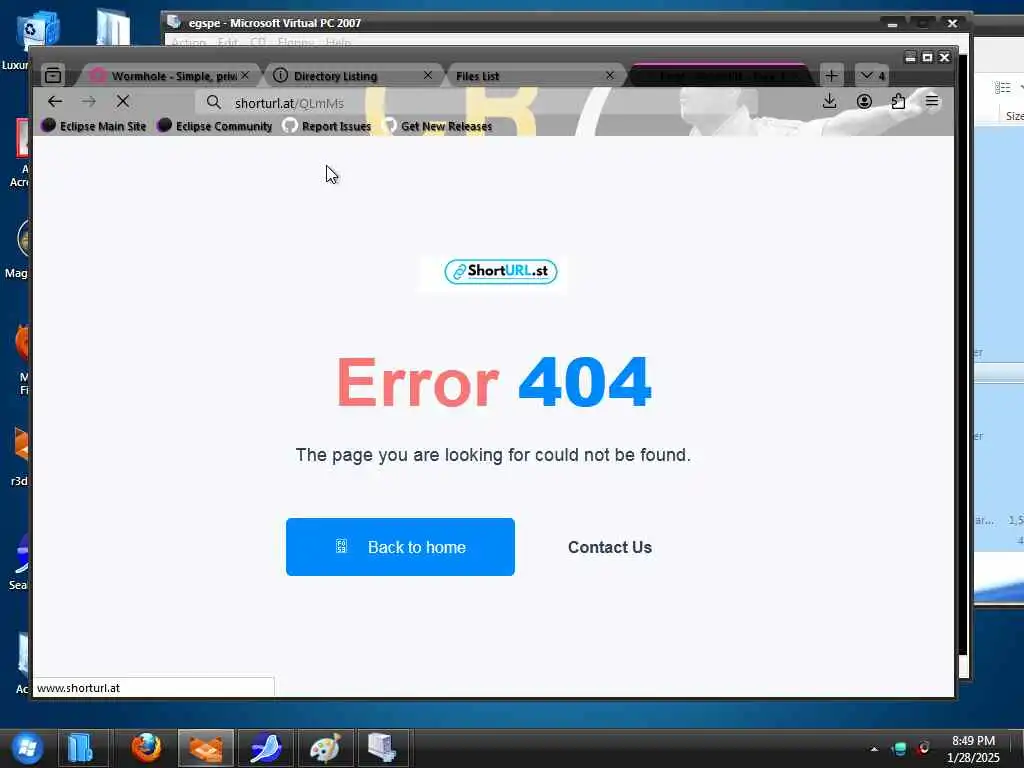The width and height of the screenshot is (1024, 768).
Task: Select the folder icon on the desktop
Action: [x=112, y=27]
